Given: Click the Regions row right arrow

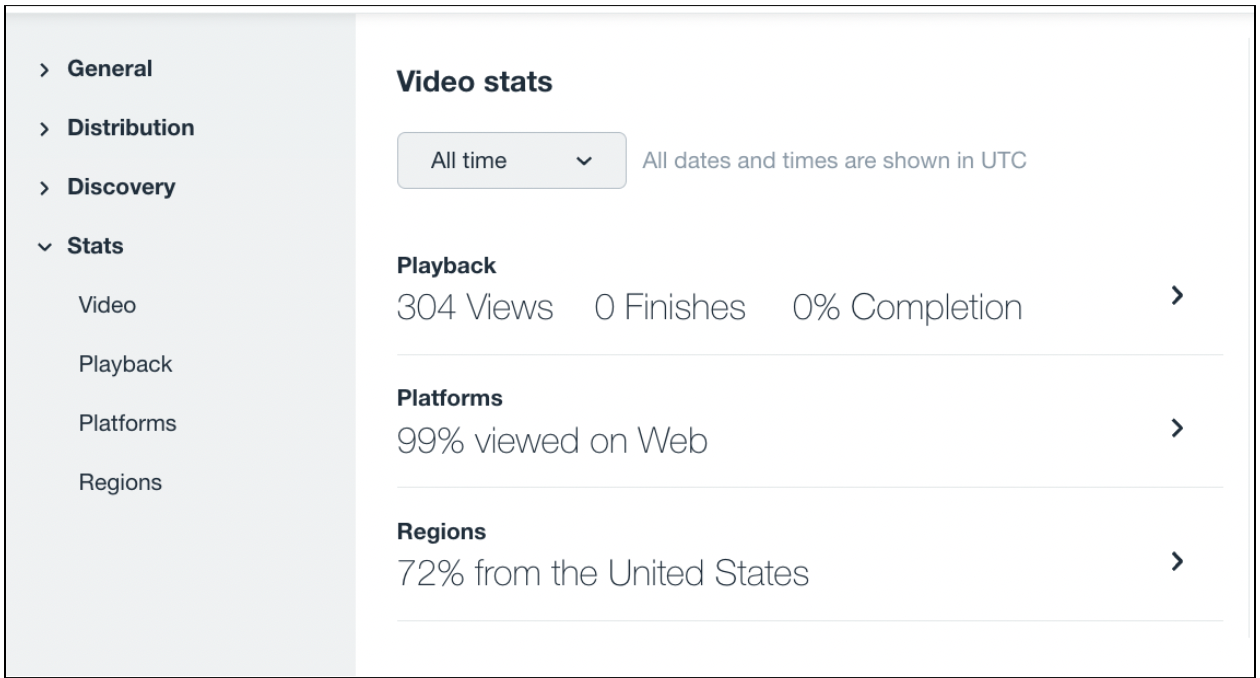Looking at the screenshot, I should [x=1177, y=561].
